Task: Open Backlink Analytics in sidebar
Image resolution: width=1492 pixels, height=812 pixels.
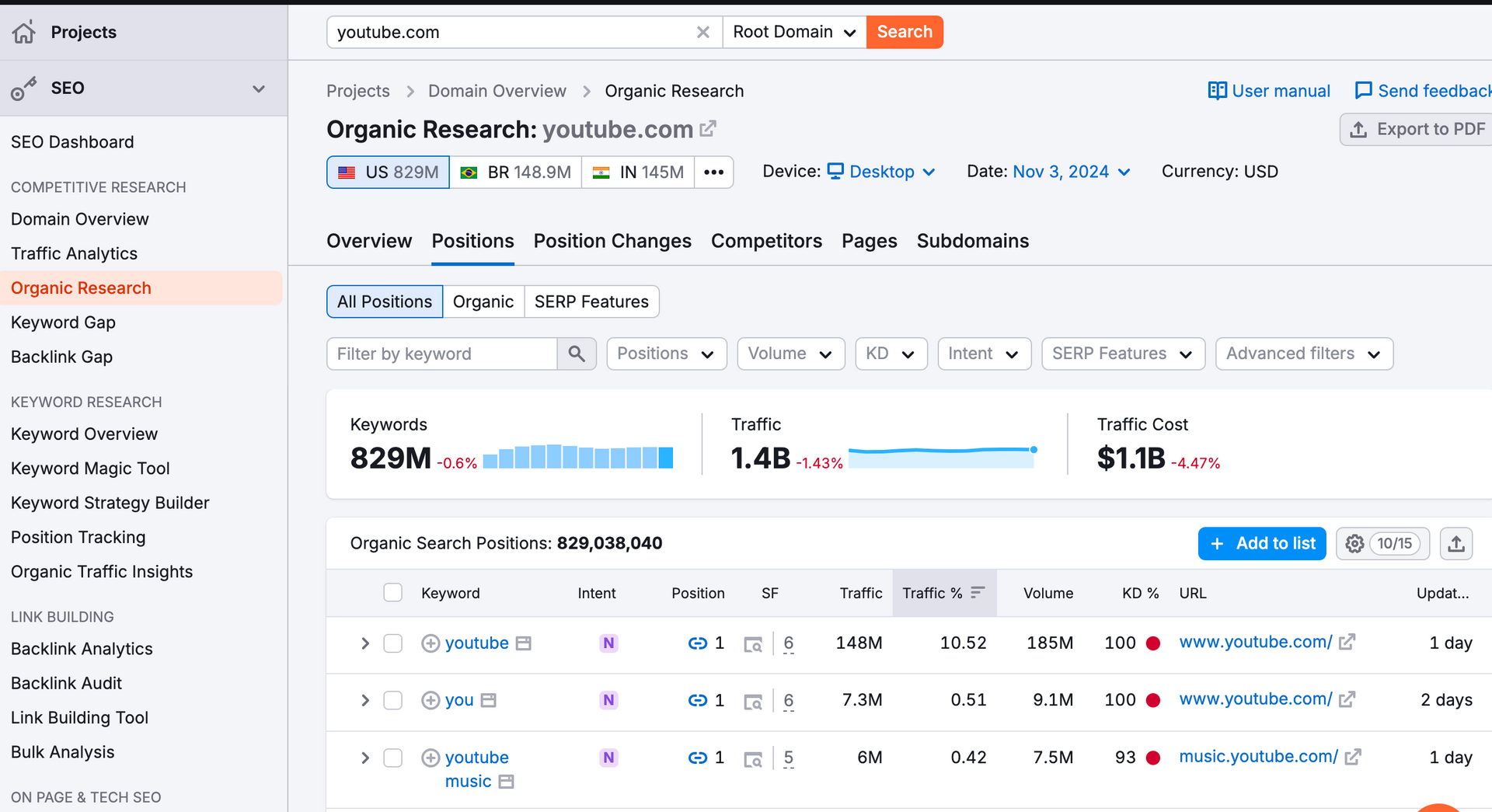Action: tap(82, 649)
